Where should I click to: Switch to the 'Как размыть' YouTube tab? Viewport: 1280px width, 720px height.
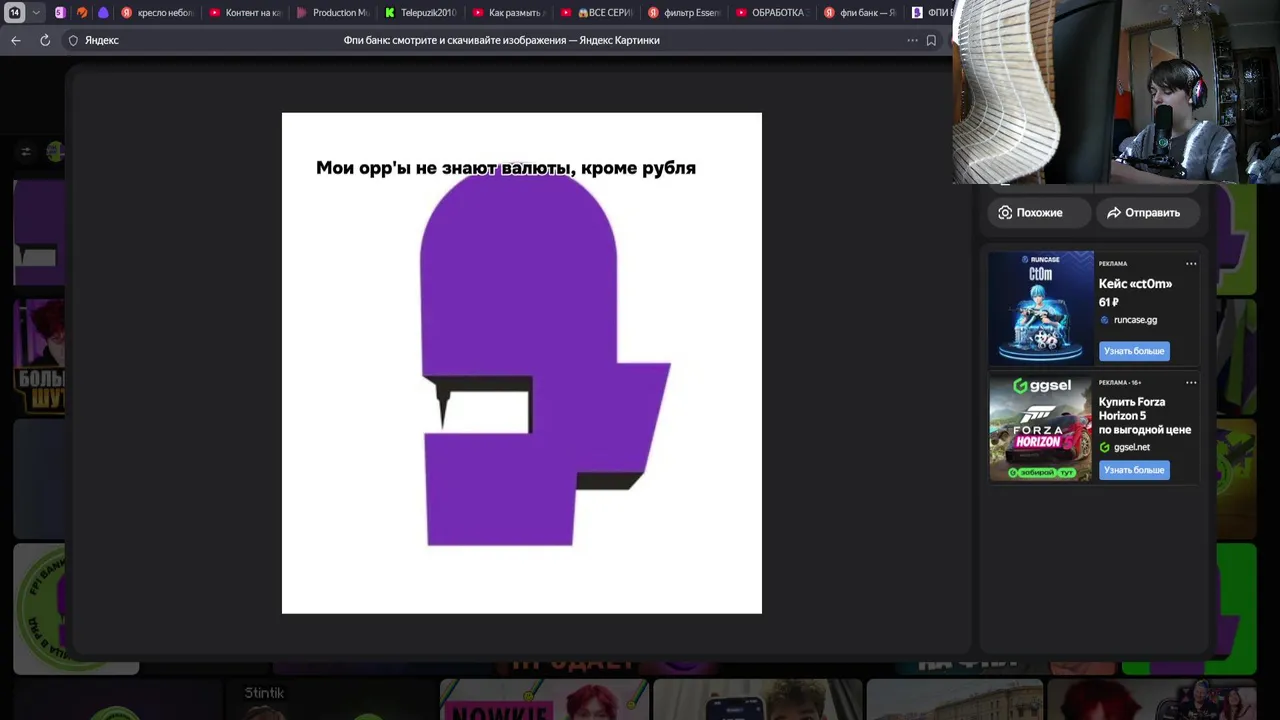507,13
